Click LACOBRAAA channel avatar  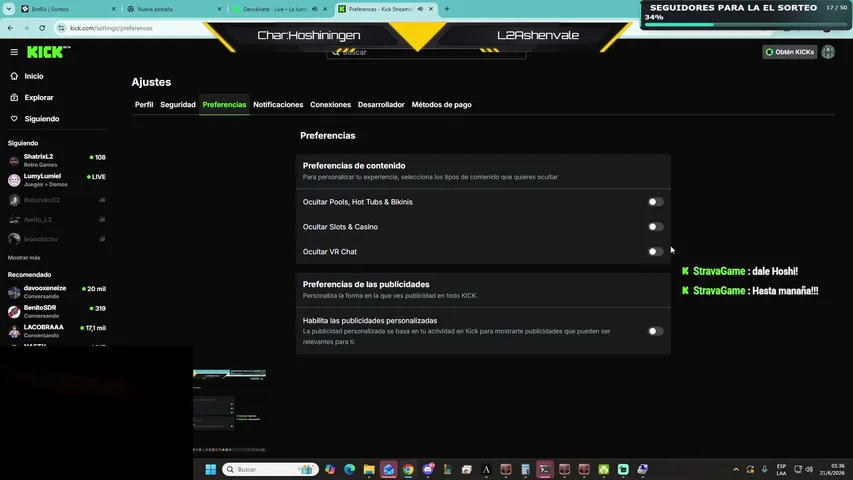coord(14,331)
